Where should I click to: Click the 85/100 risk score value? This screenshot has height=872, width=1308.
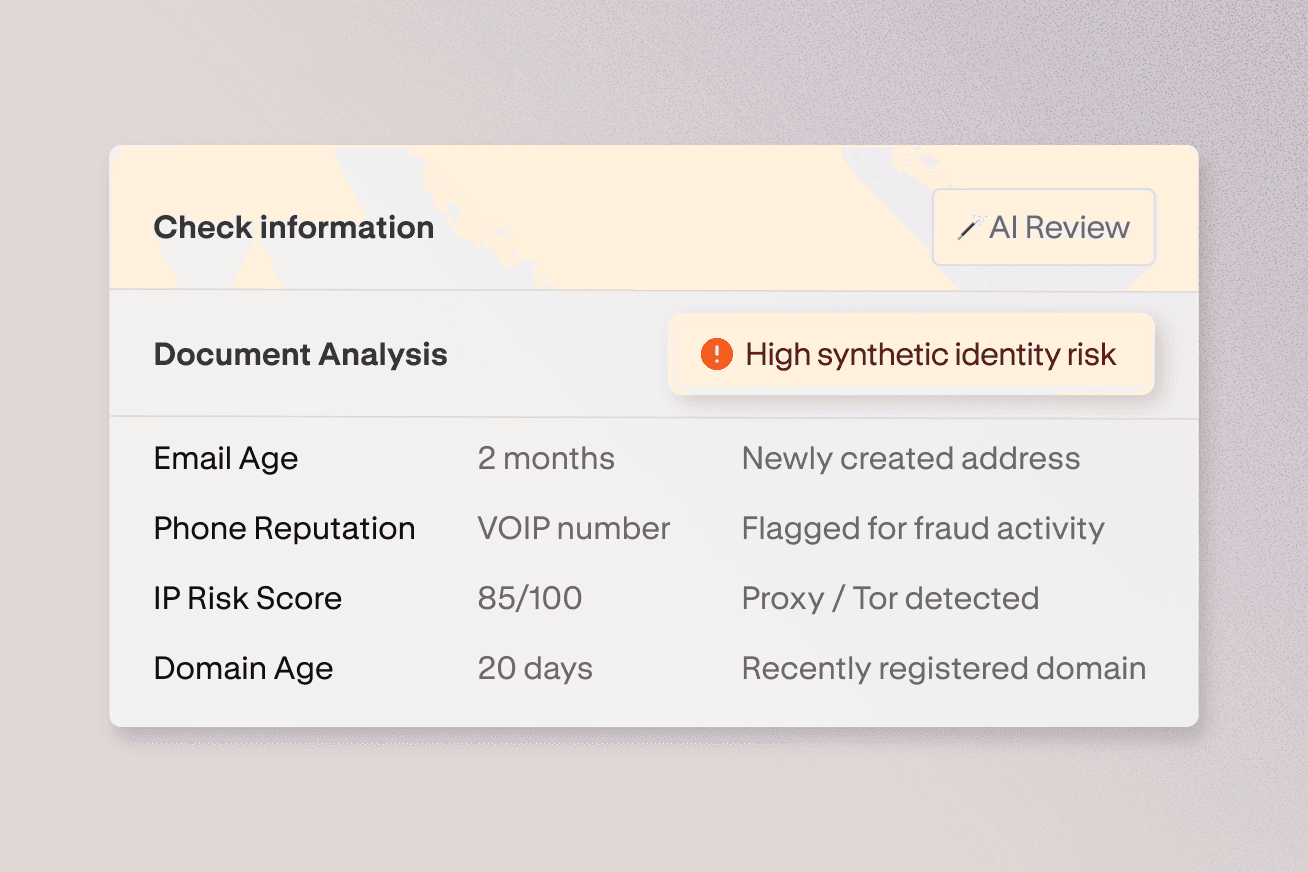tap(530, 598)
